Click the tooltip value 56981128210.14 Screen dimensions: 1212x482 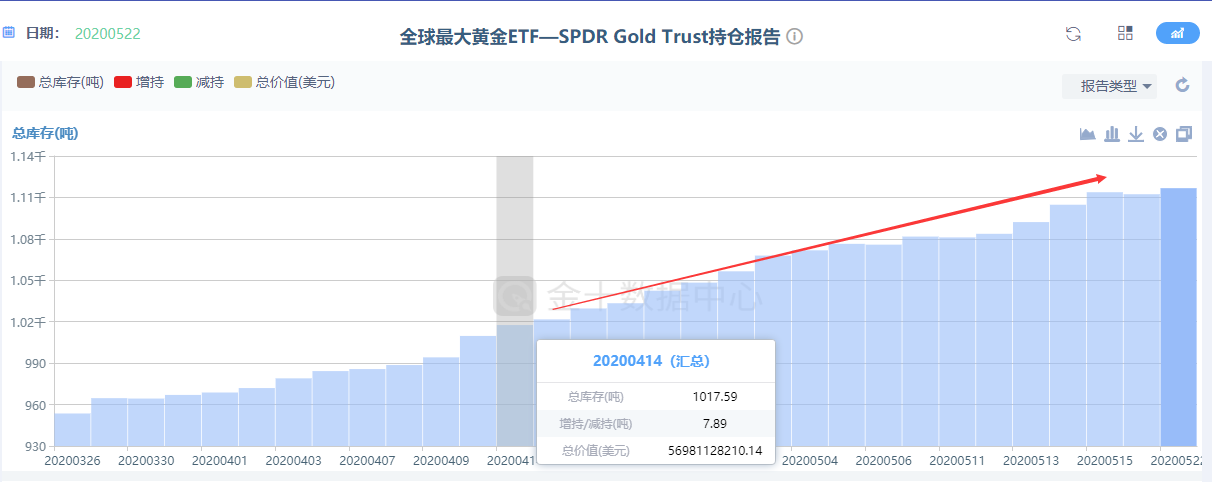pyautogui.click(x=715, y=450)
